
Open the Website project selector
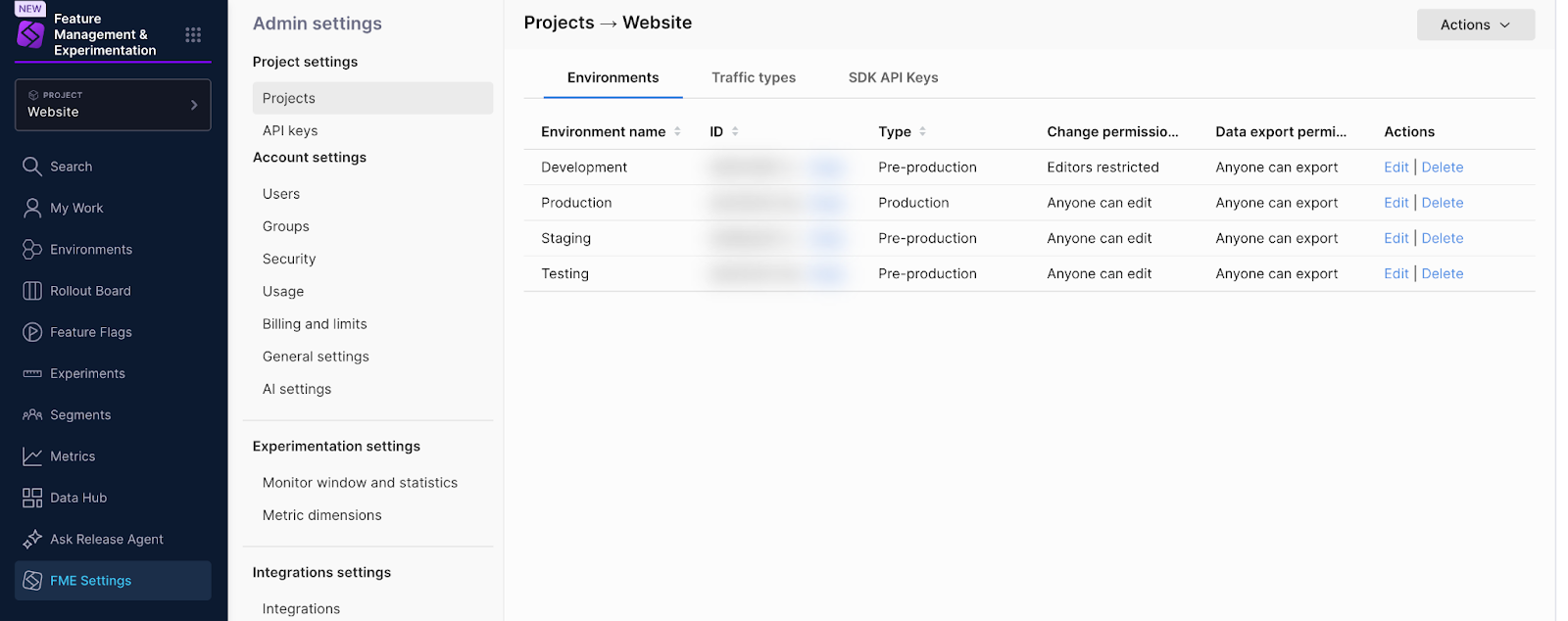(x=113, y=105)
